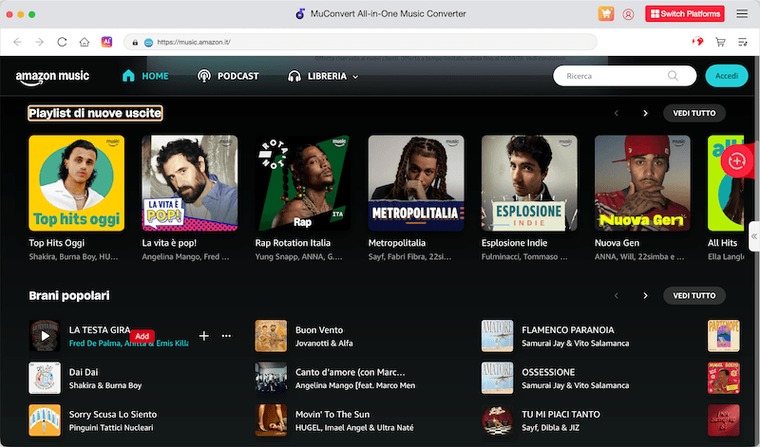Image resolution: width=760 pixels, height=447 pixels.
Task: Open the cart icon beside the address bar
Action: coord(720,42)
